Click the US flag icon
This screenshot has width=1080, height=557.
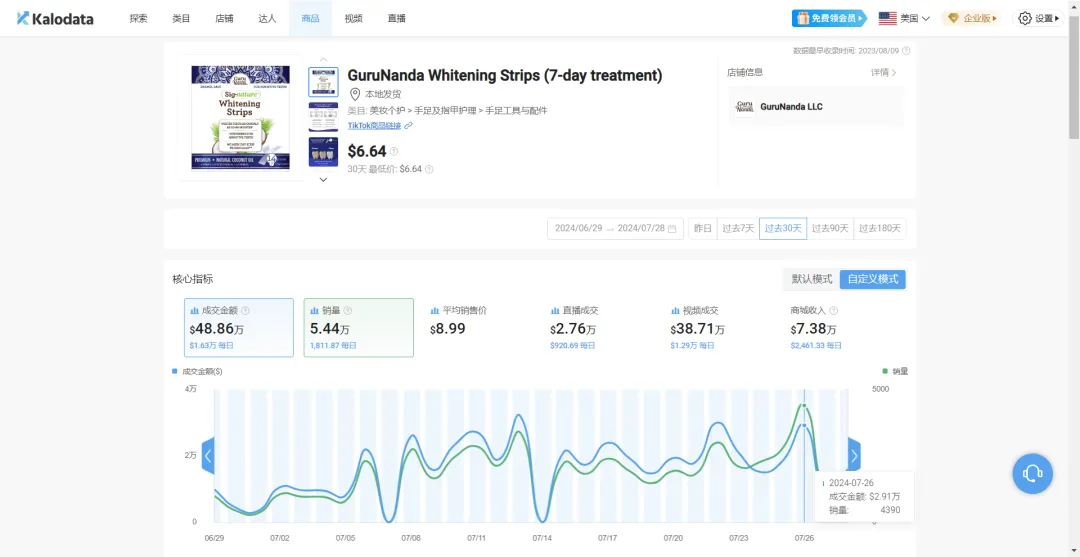point(888,19)
